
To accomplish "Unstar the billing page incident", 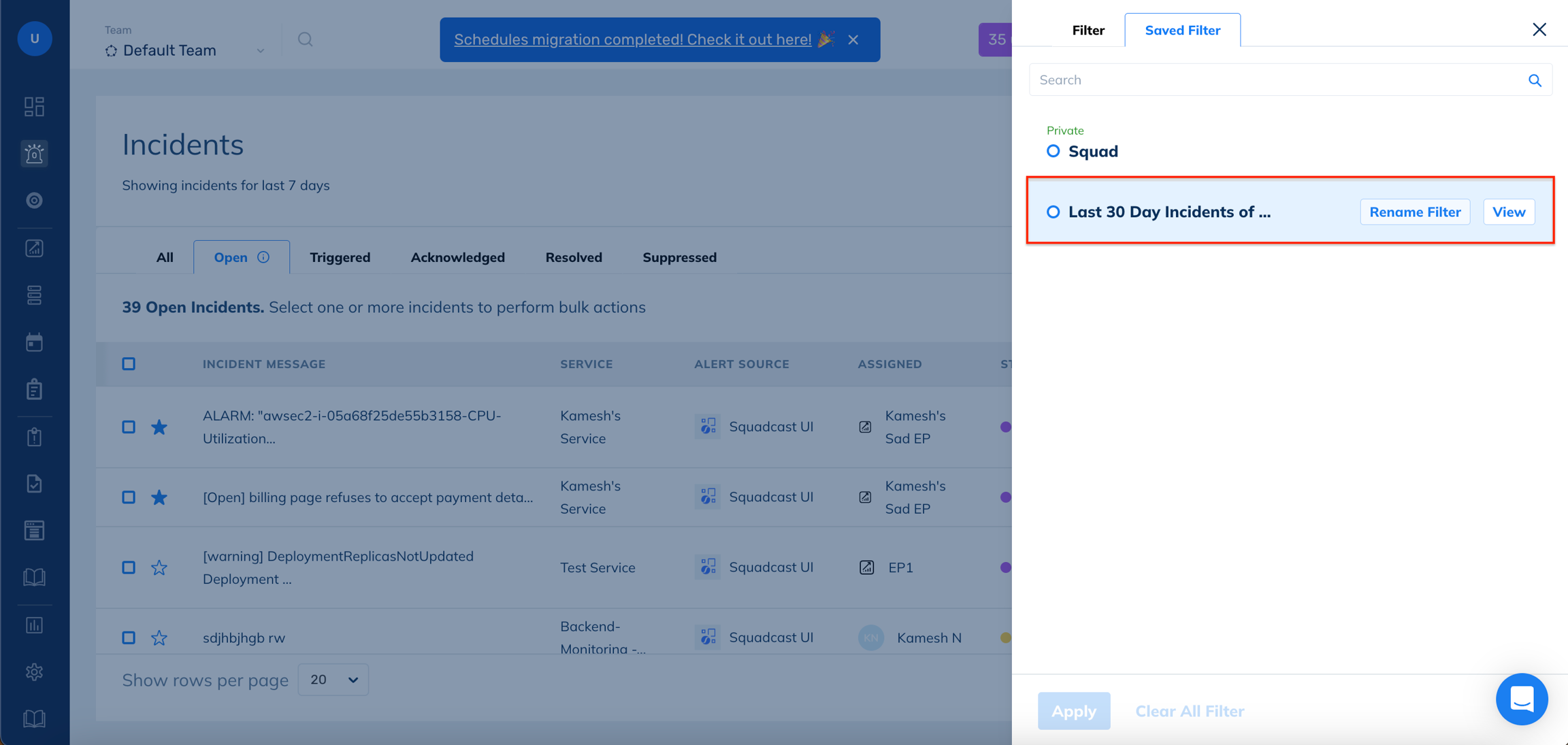I will 159,497.
